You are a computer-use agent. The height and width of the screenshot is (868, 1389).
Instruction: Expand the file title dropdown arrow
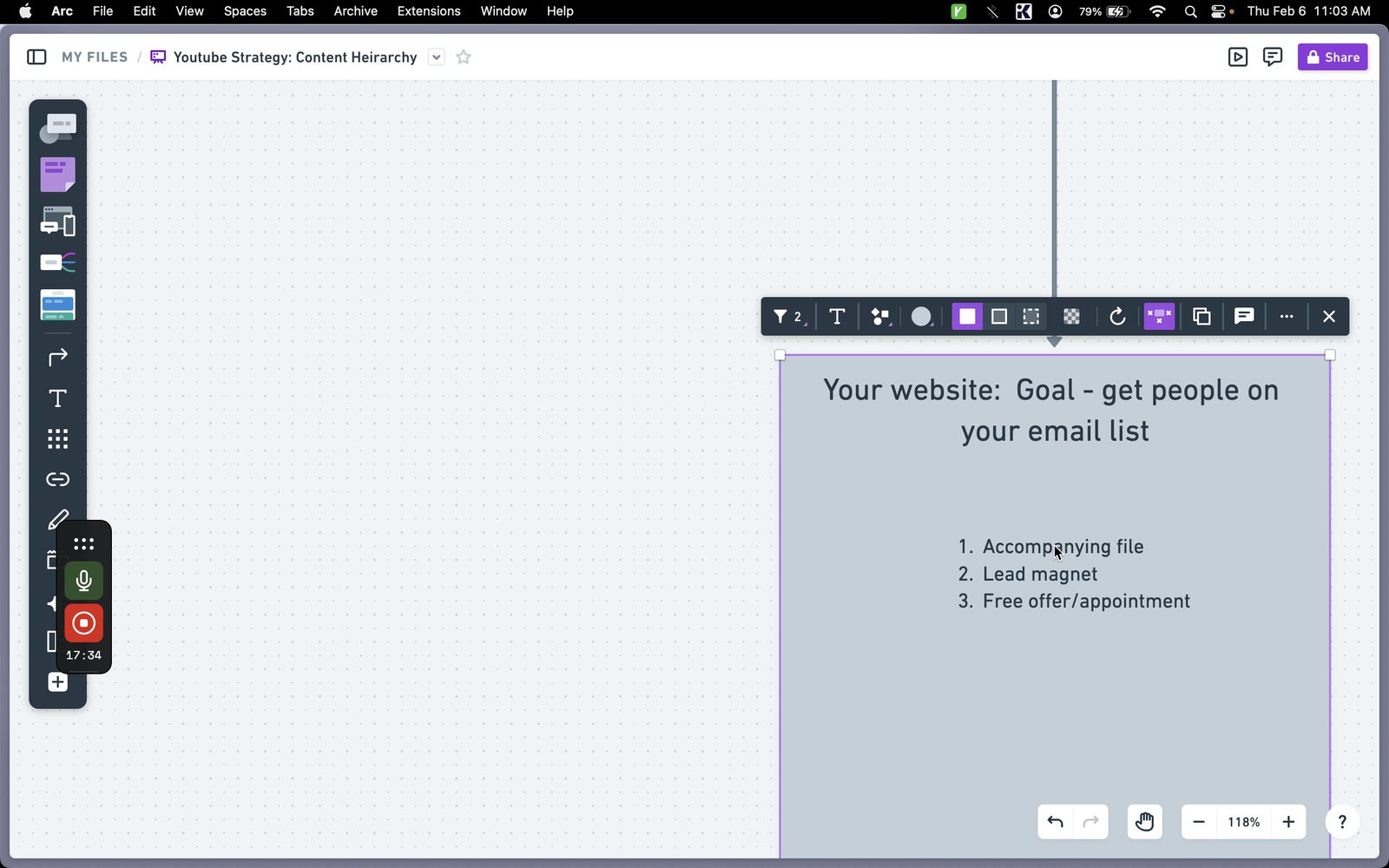437,57
